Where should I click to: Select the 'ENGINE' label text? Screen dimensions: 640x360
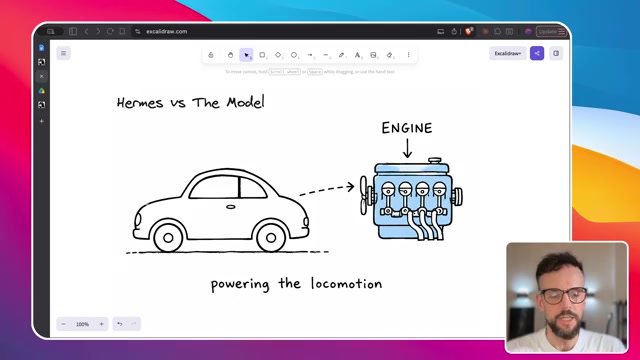(407, 128)
